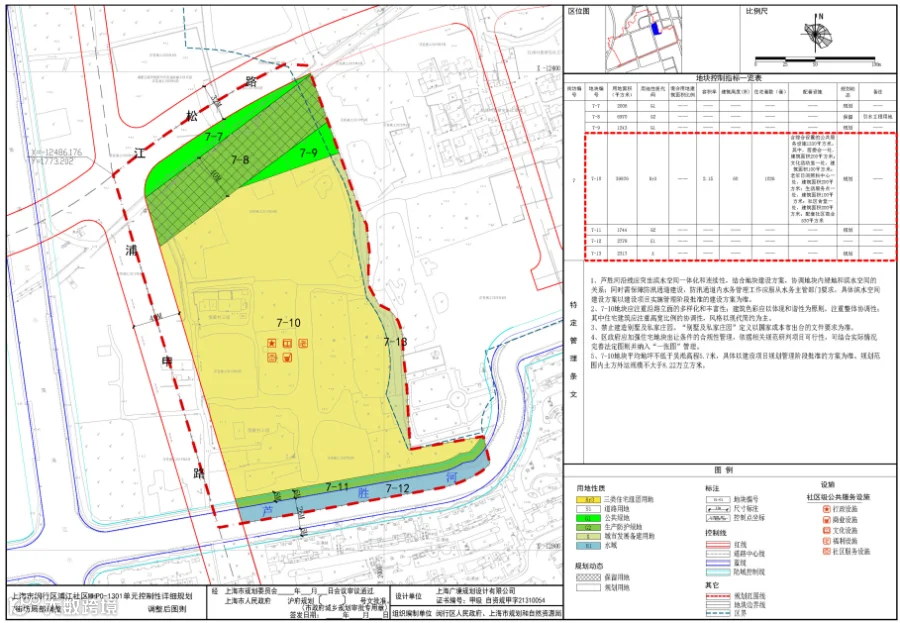The height and width of the screenshot is (623, 900).
Task: Click the 比例尺 scale bar
Action: pos(815,59)
